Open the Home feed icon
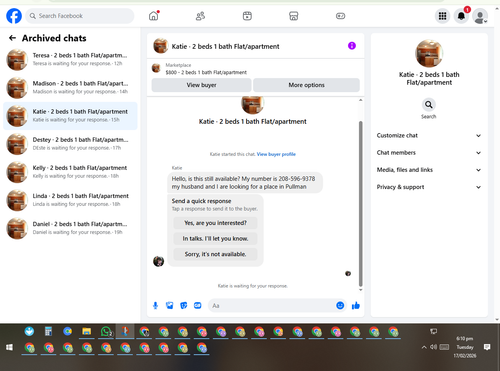 [154, 16]
